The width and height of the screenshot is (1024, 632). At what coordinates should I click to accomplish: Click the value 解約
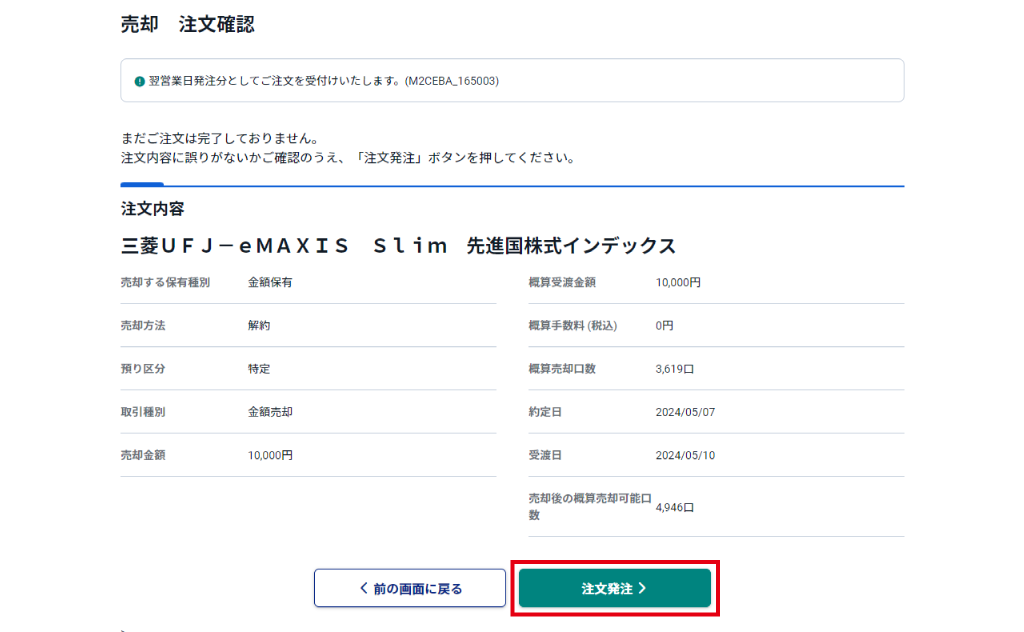(259, 326)
